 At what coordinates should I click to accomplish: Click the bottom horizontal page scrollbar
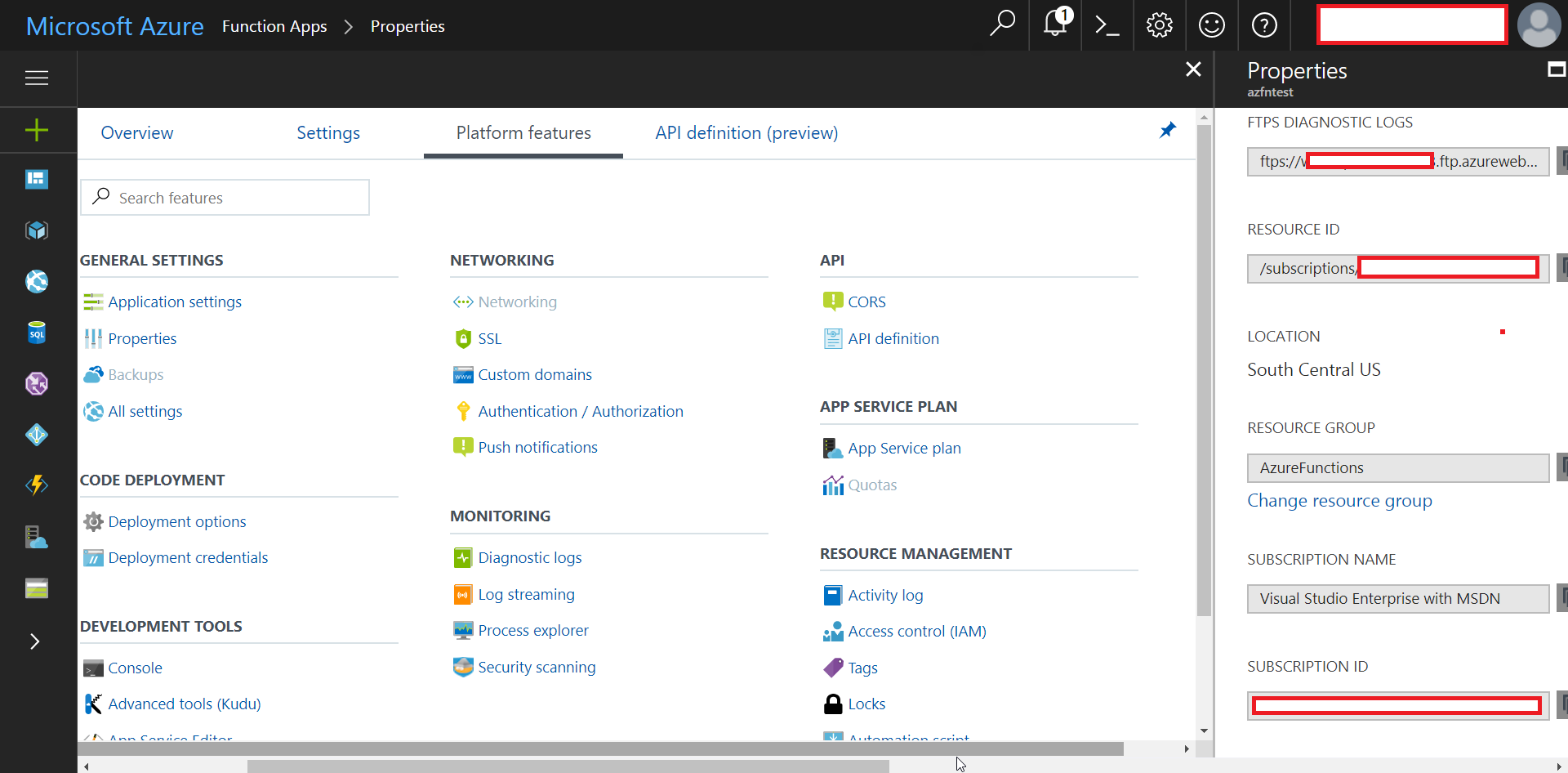[568, 766]
